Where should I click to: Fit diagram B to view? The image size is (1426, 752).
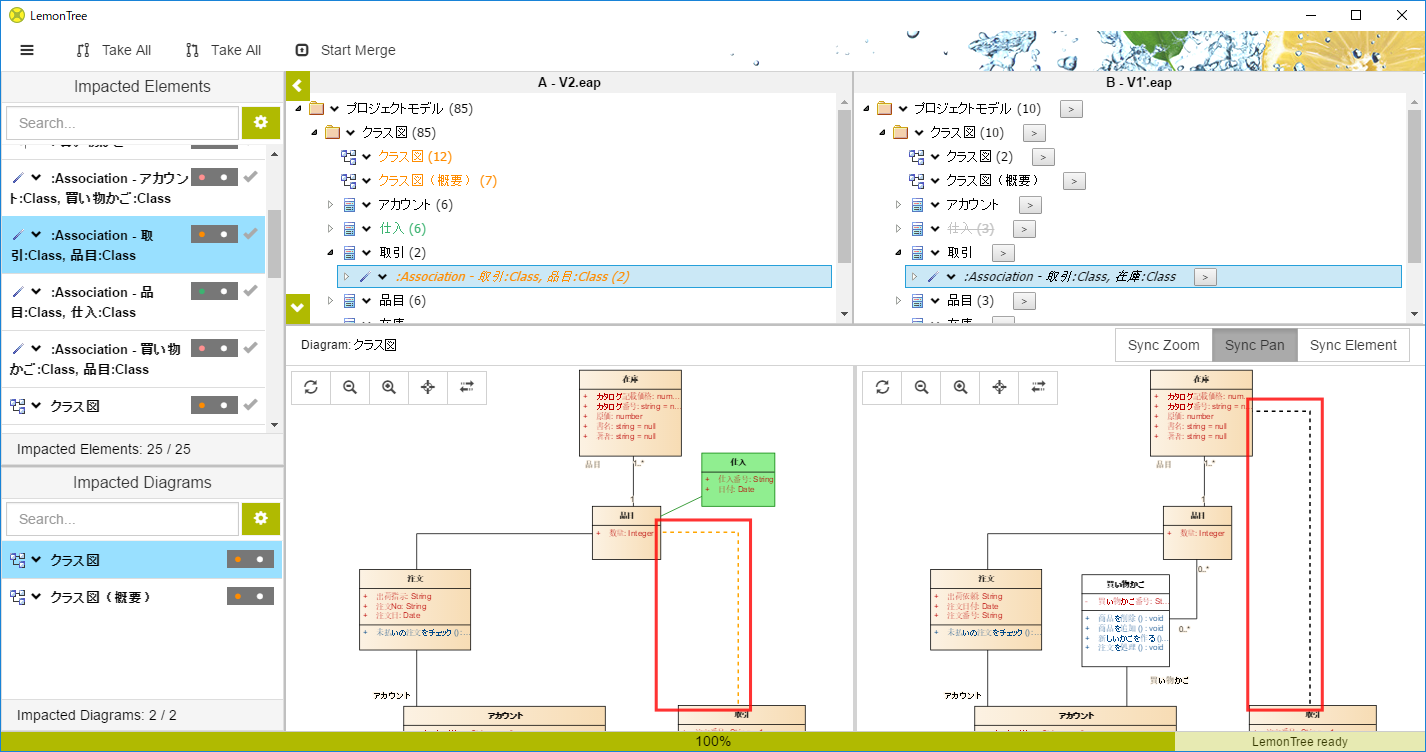pos(999,387)
